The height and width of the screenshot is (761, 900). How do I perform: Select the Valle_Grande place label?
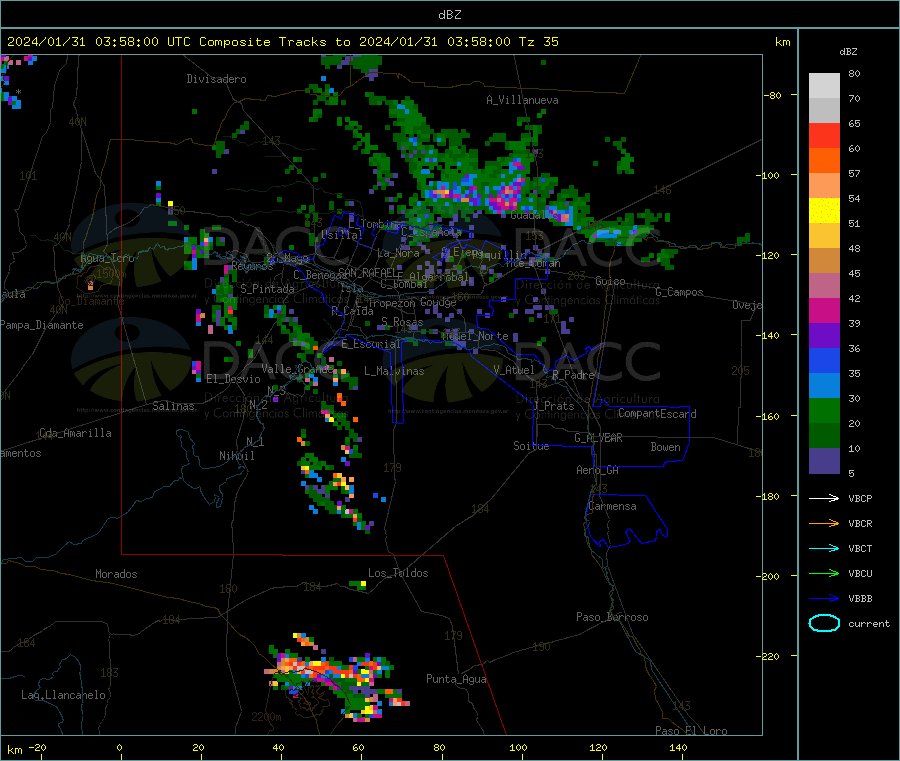[298, 369]
